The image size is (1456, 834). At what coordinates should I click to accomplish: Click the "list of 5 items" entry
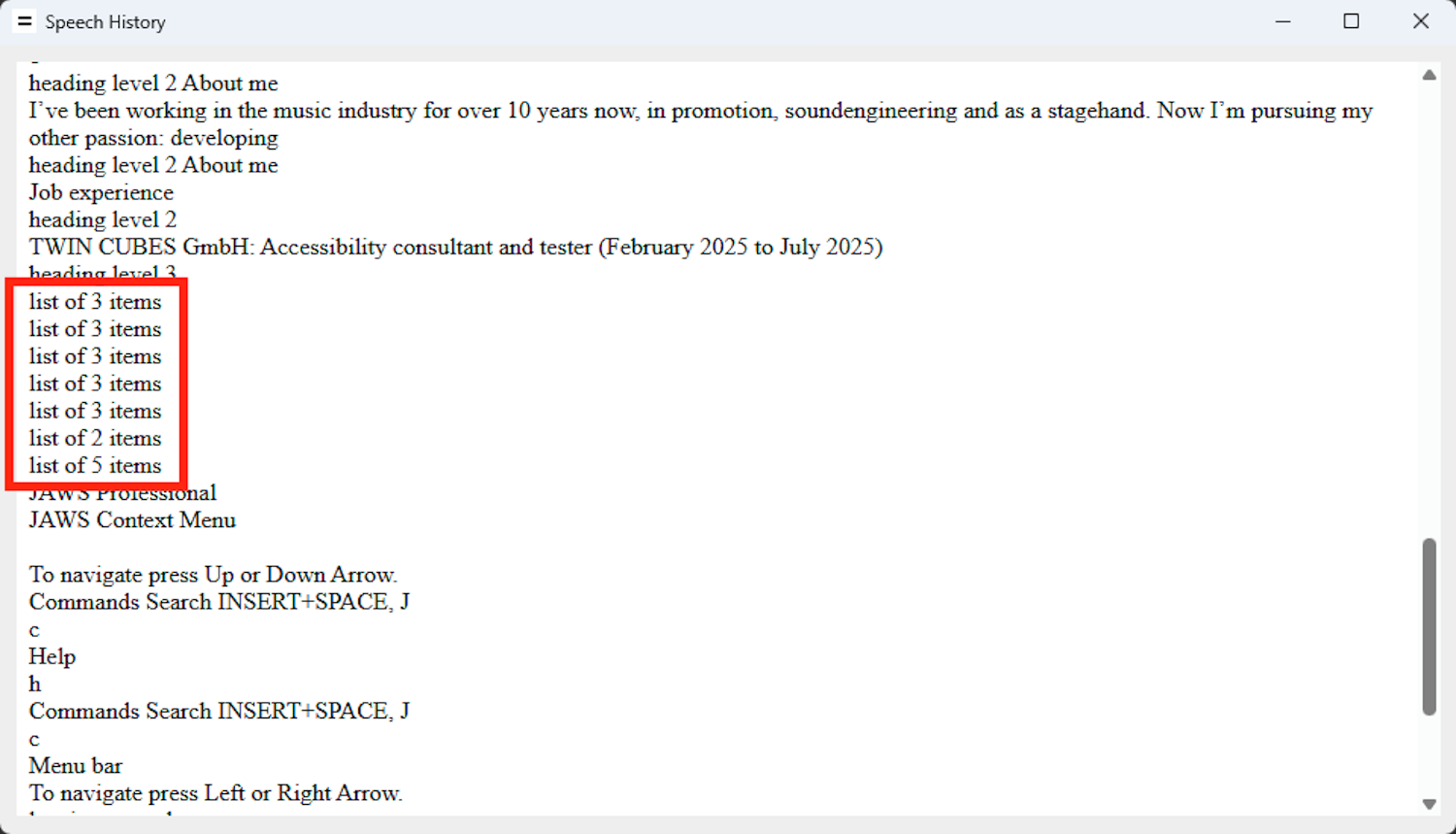pos(95,465)
